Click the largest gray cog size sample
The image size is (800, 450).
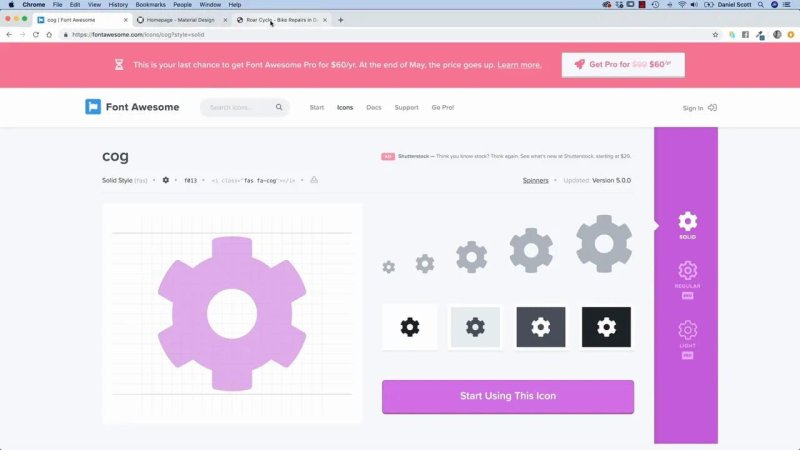coord(604,244)
